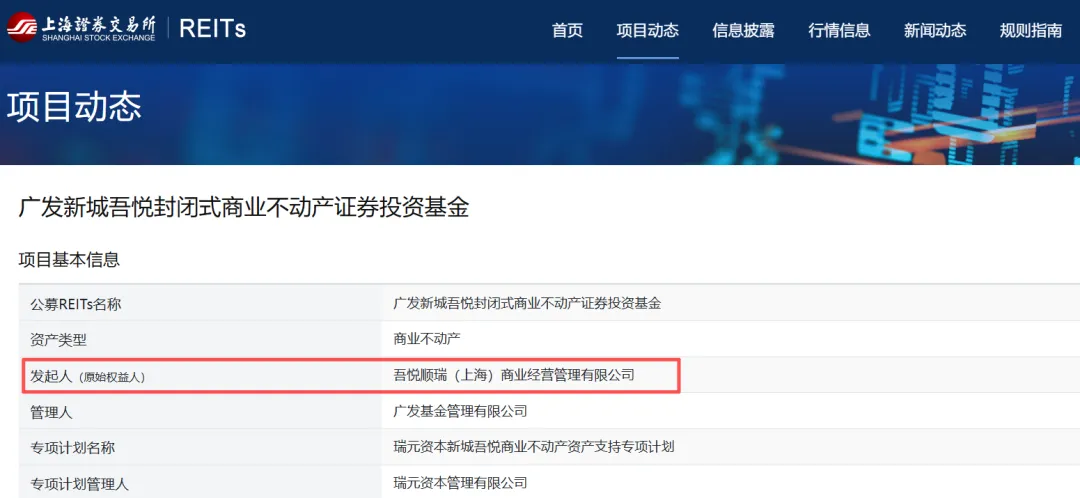
Task: Open the 信息披露 menu
Action: pos(743,30)
